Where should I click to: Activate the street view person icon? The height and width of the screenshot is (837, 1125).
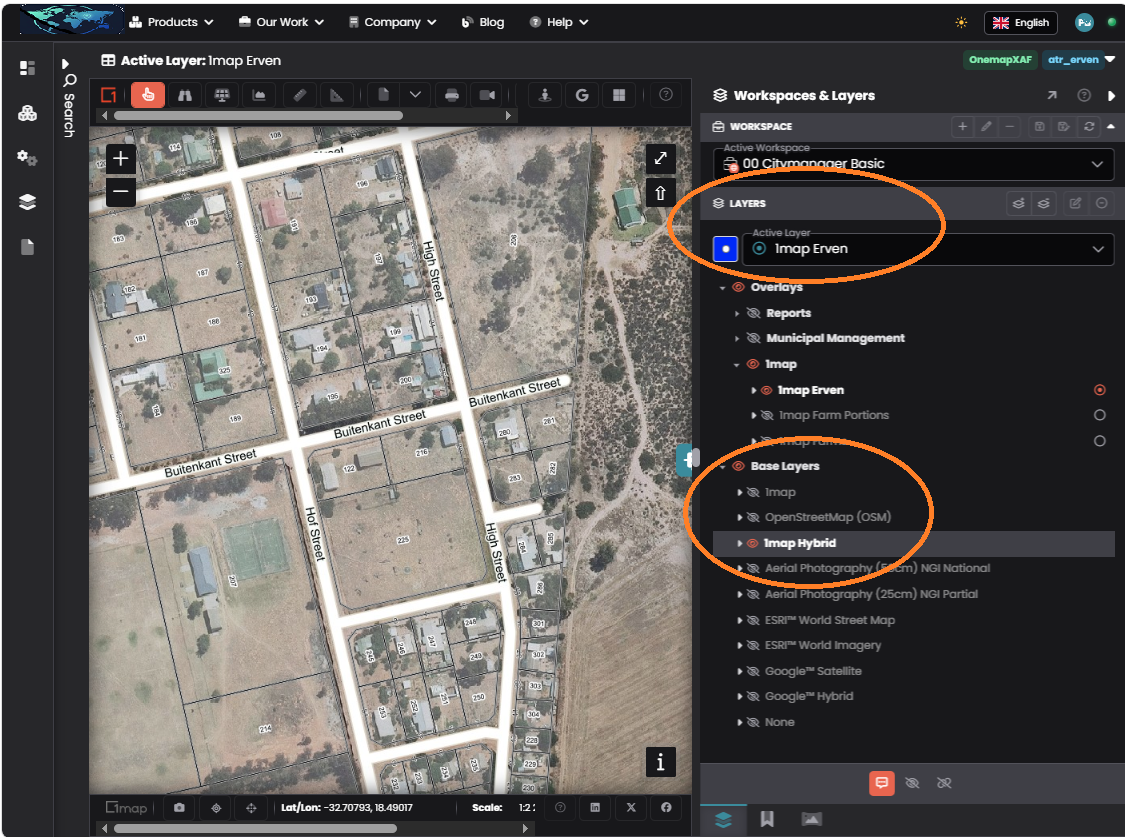(545, 95)
